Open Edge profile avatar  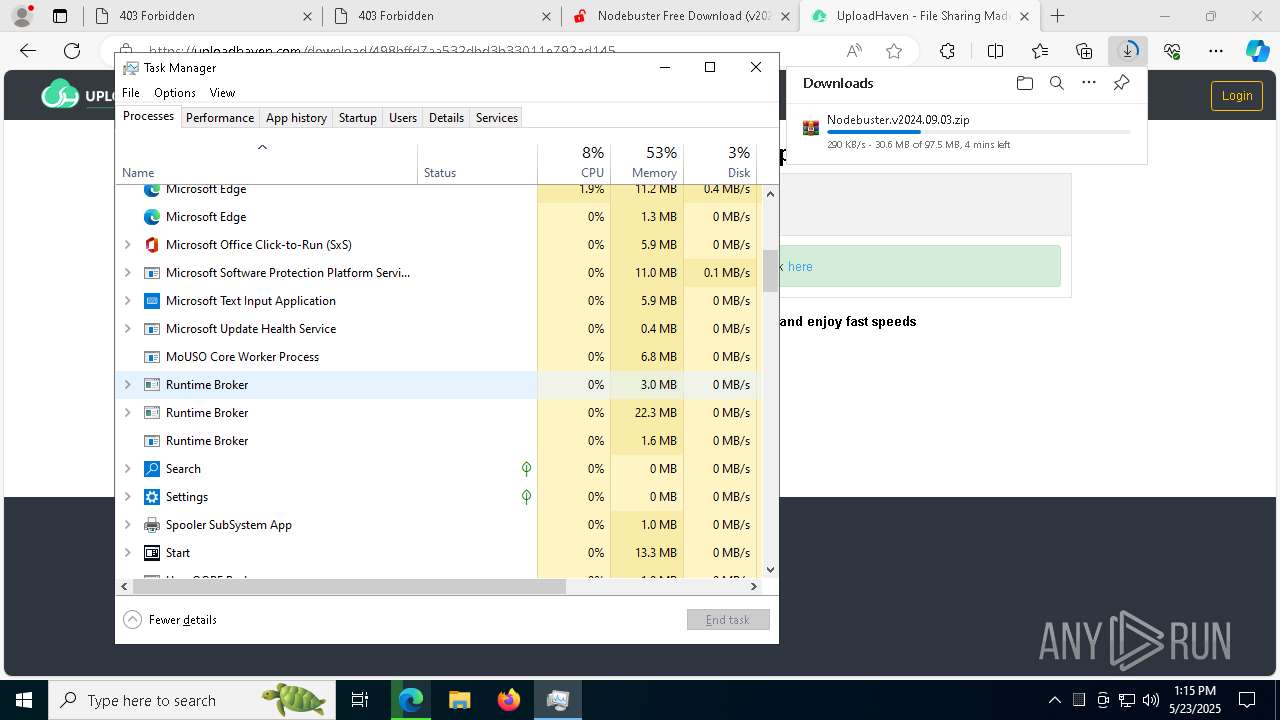point(22,16)
